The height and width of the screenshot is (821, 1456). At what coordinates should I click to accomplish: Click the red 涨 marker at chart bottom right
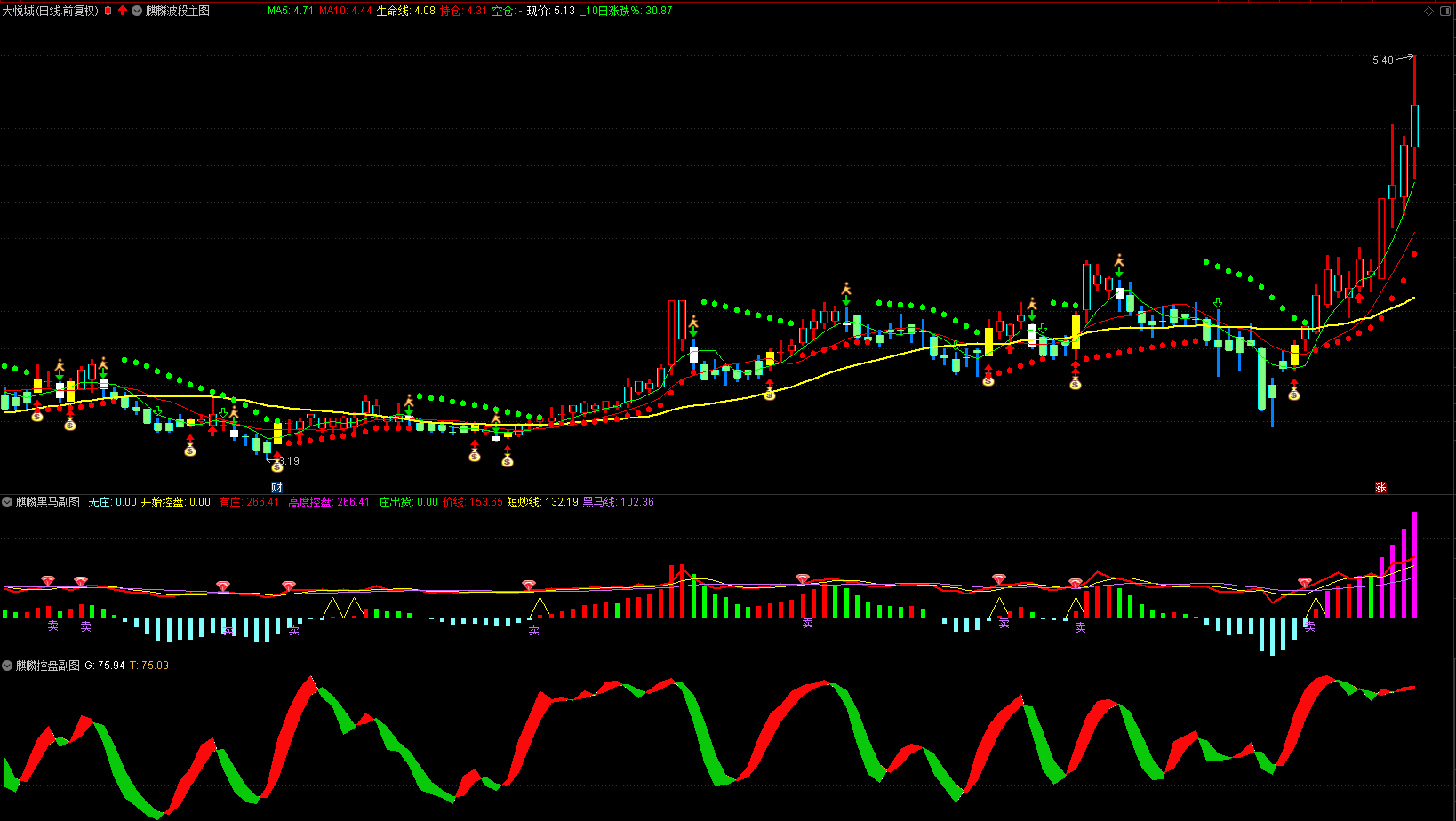(1380, 488)
